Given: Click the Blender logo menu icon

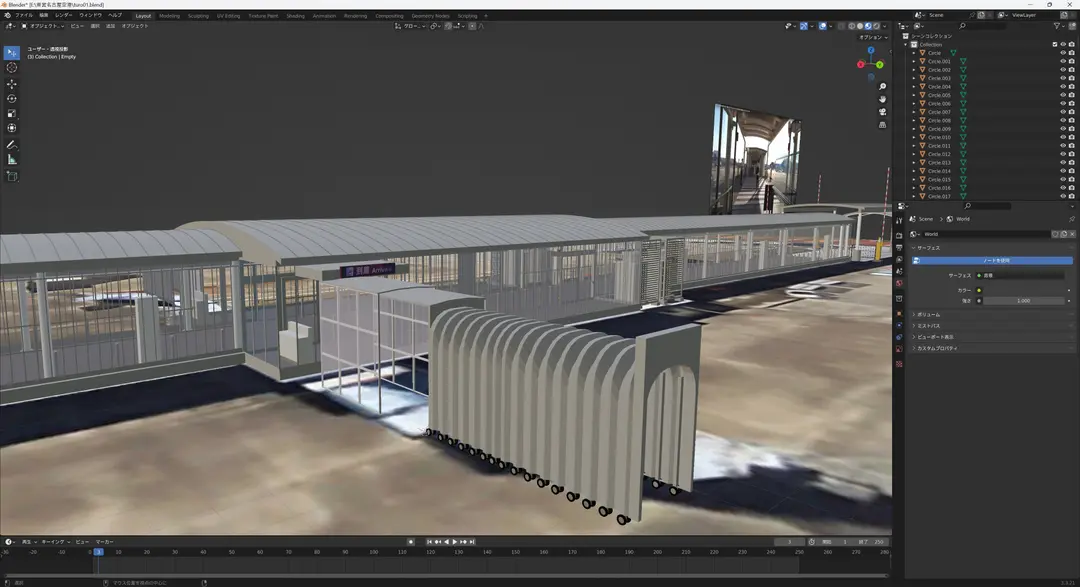Looking at the screenshot, I should [x=7, y=15].
